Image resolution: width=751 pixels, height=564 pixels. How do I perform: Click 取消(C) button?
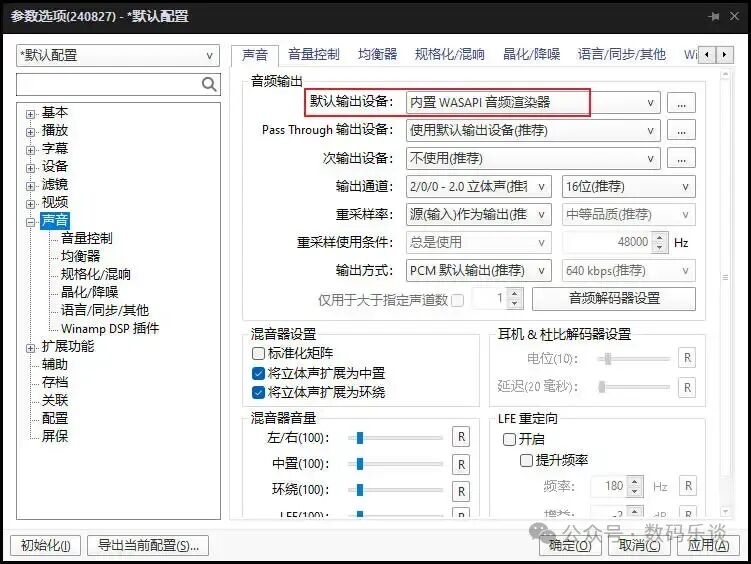pyautogui.click(x=639, y=545)
